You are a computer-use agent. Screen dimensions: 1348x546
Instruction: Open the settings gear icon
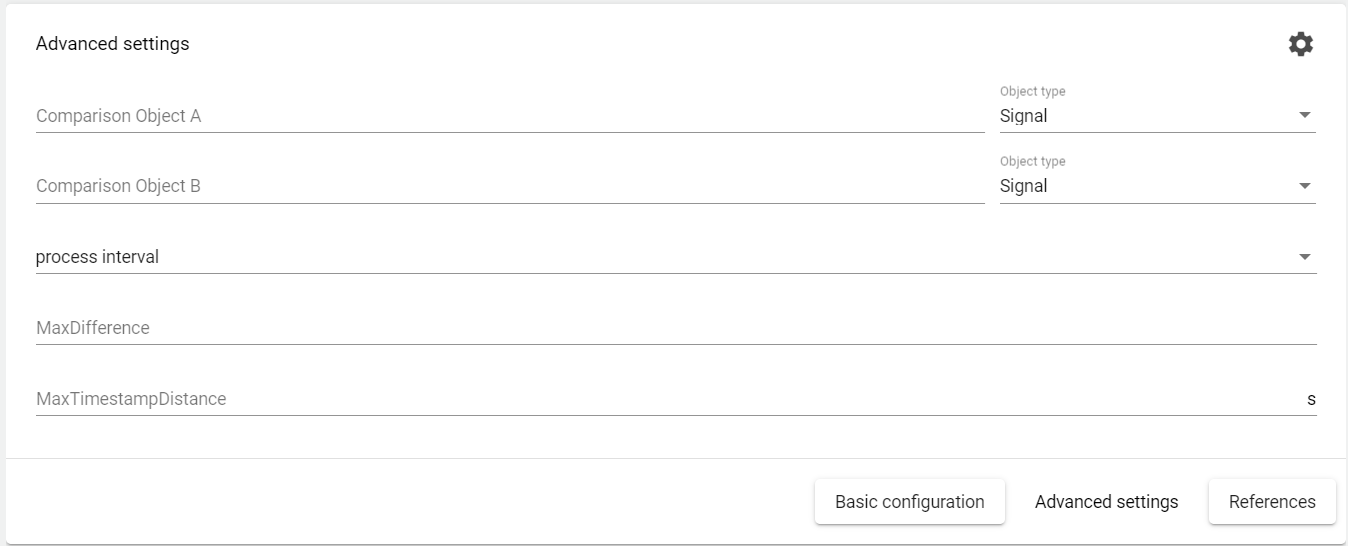[1300, 44]
